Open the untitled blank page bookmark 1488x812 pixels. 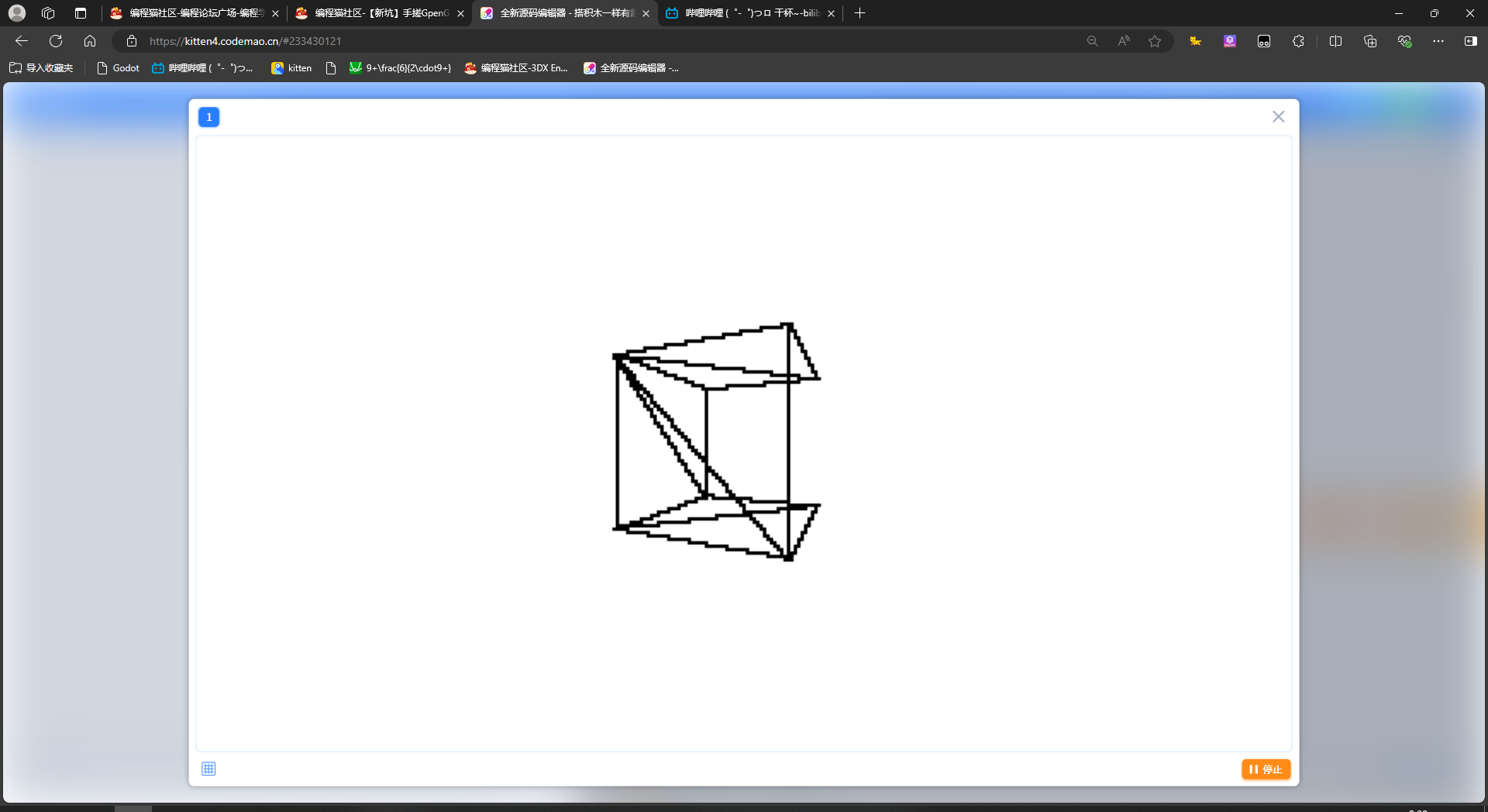point(331,68)
